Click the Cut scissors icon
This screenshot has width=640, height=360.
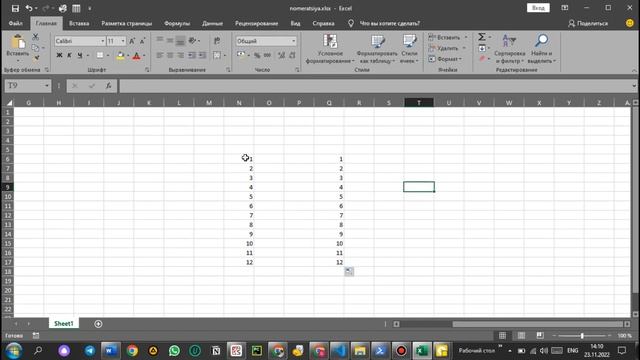coord(36,37)
